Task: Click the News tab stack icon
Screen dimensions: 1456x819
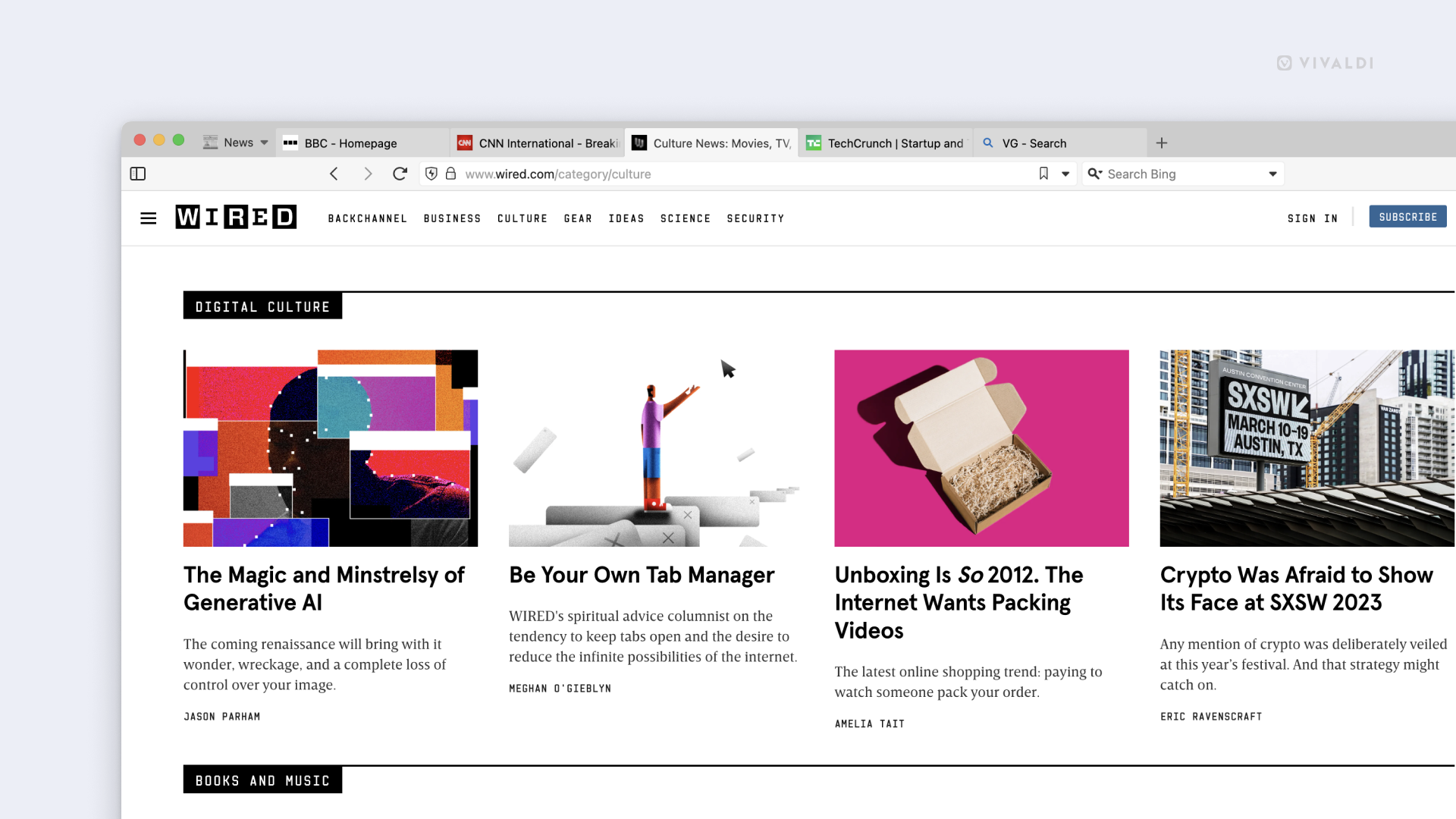Action: (x=211, y=143)
